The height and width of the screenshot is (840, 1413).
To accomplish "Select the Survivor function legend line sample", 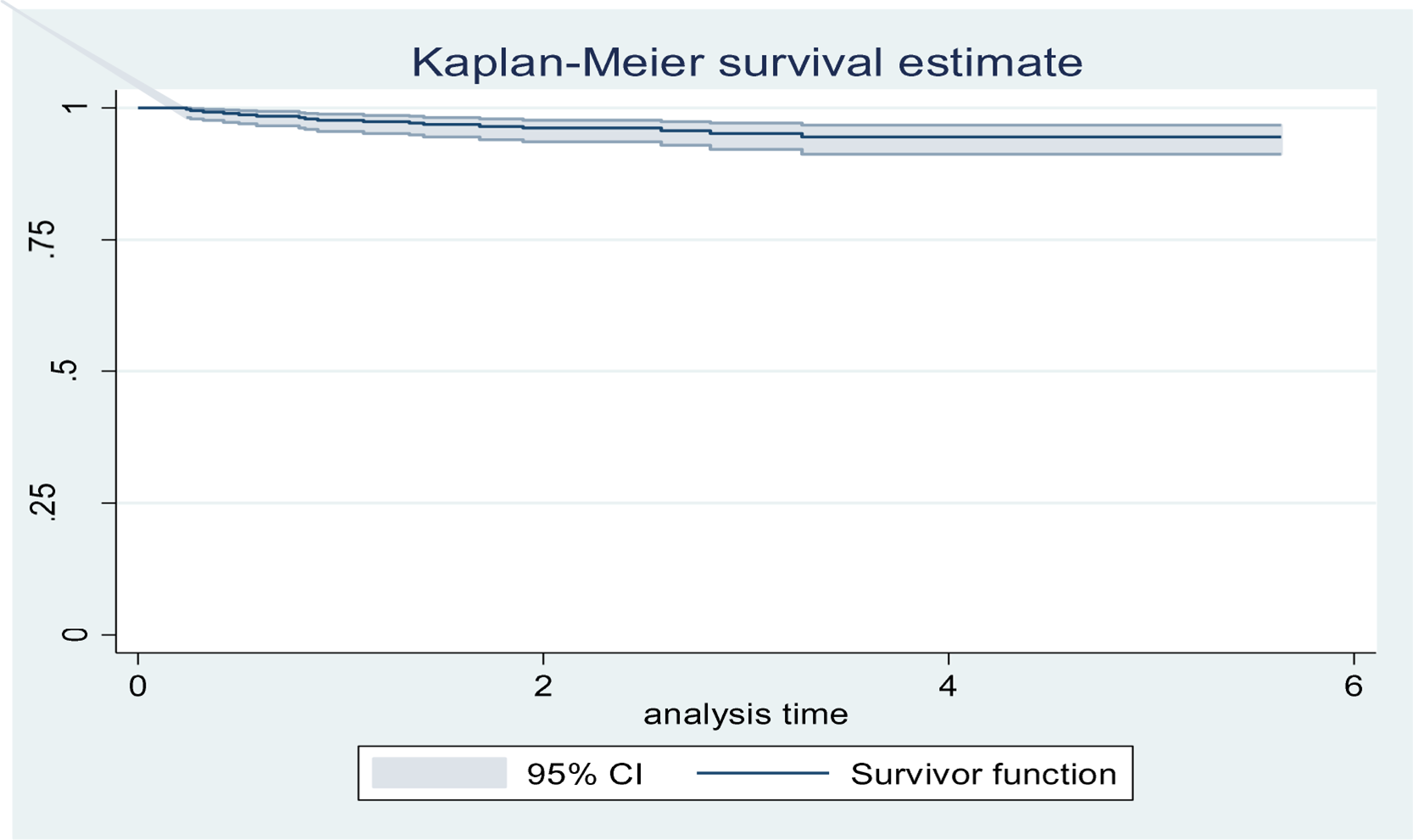I will [762, 773].
